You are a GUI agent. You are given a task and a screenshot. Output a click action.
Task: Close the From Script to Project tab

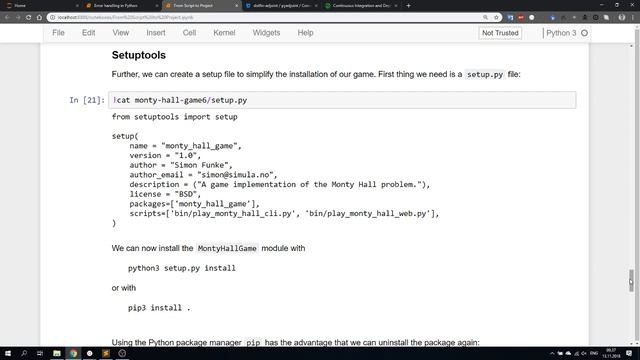237,6
